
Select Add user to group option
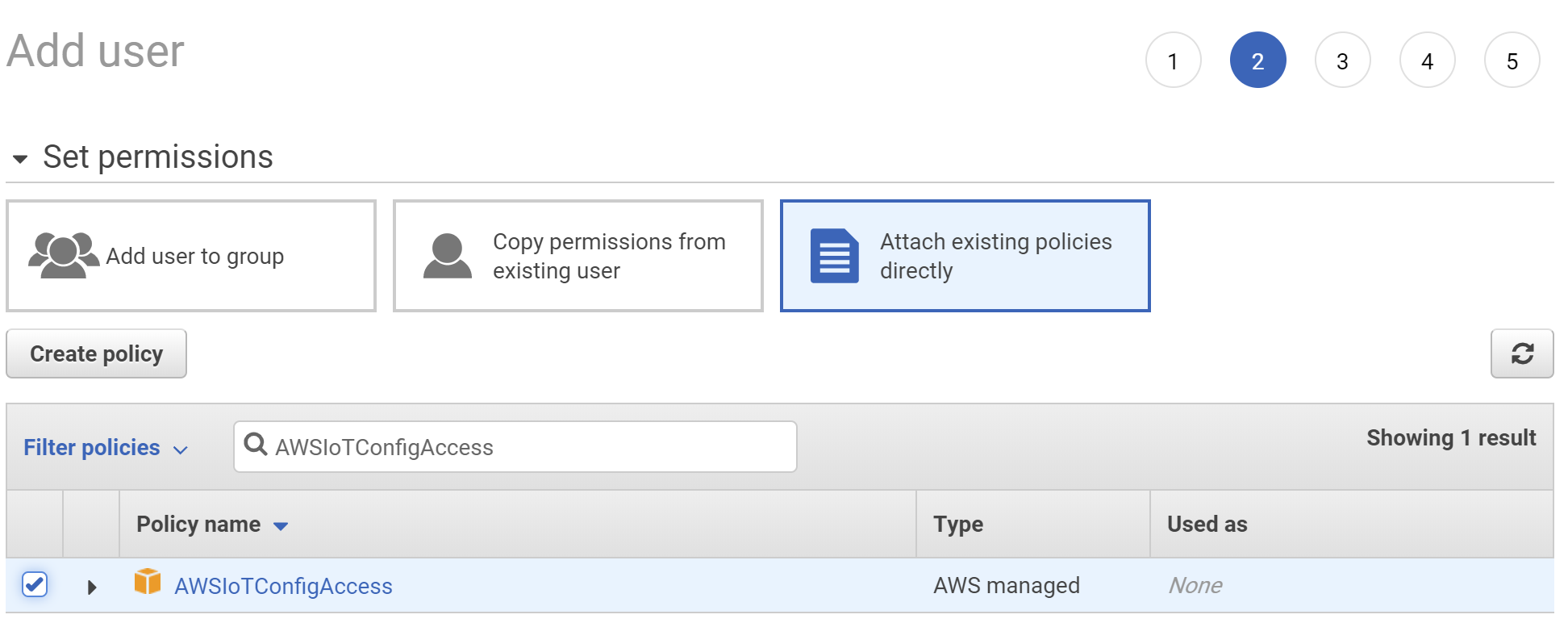pos(191,256)
